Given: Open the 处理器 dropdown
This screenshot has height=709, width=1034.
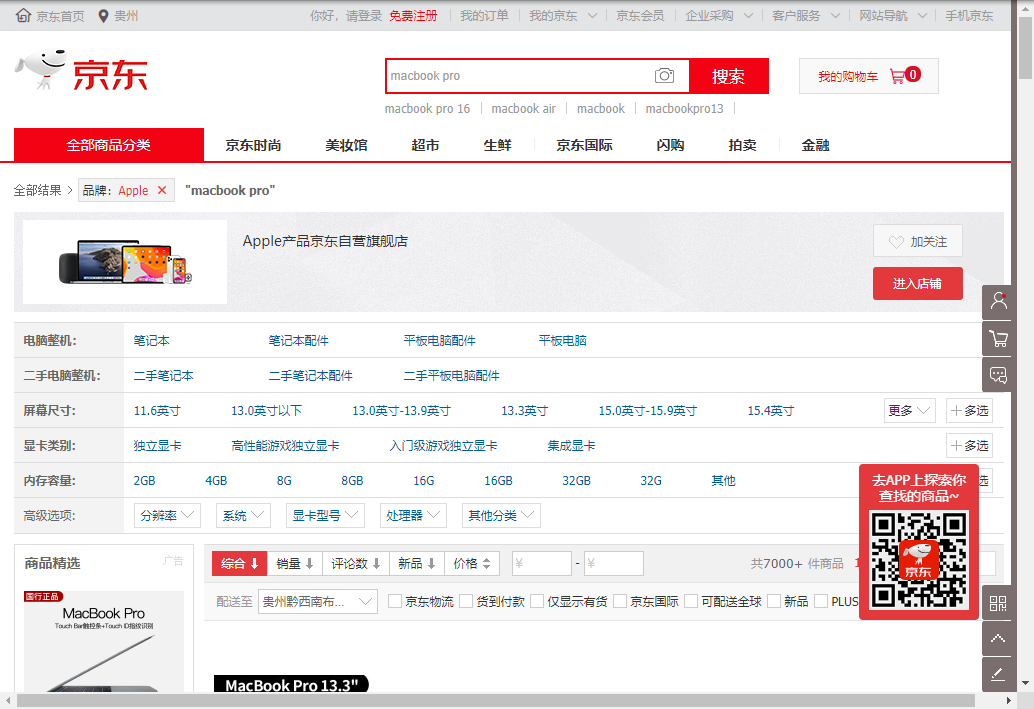Looking at the screenshot, I should tap(413, 516).
